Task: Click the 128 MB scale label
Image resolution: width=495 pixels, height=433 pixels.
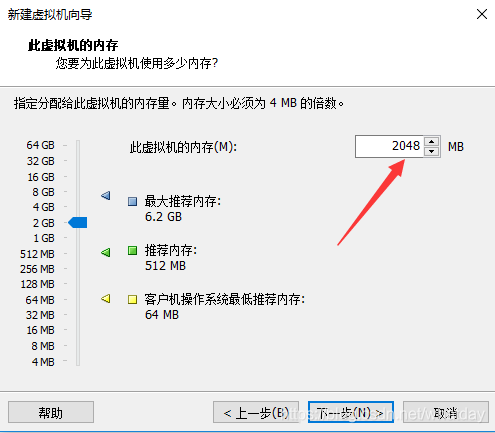Action: click(37, 284)
